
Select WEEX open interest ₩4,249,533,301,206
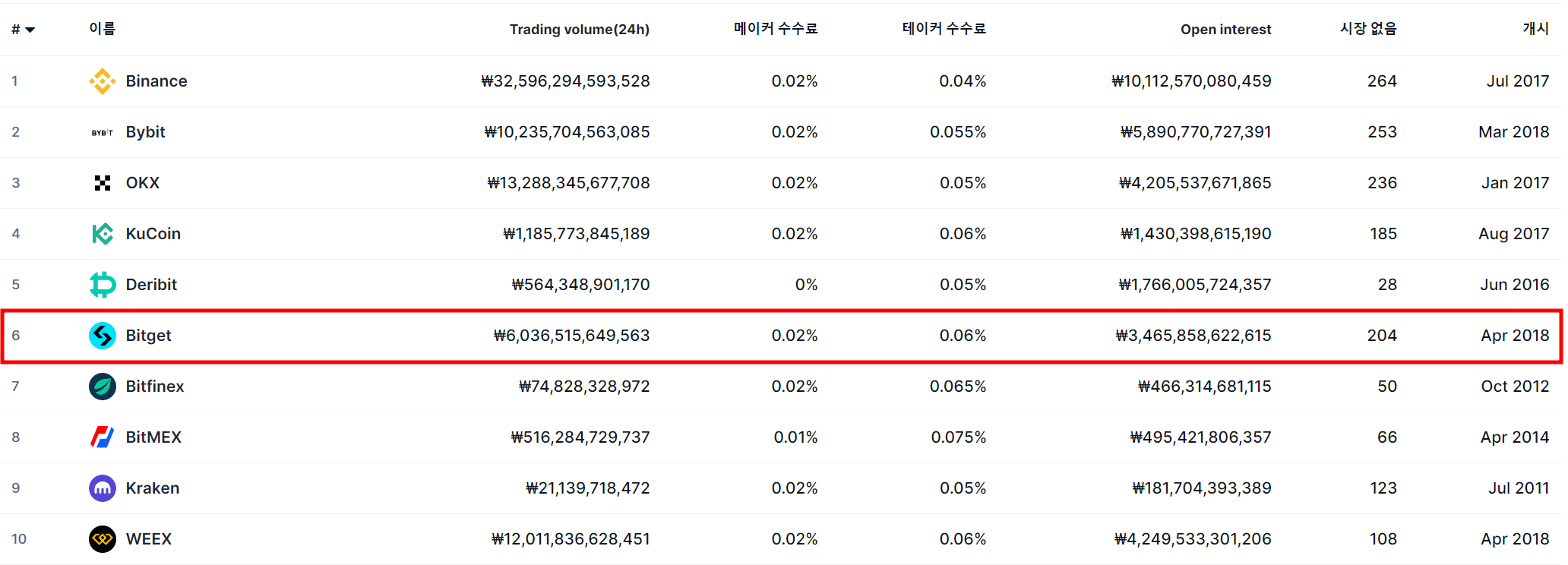coord(1193,539)
